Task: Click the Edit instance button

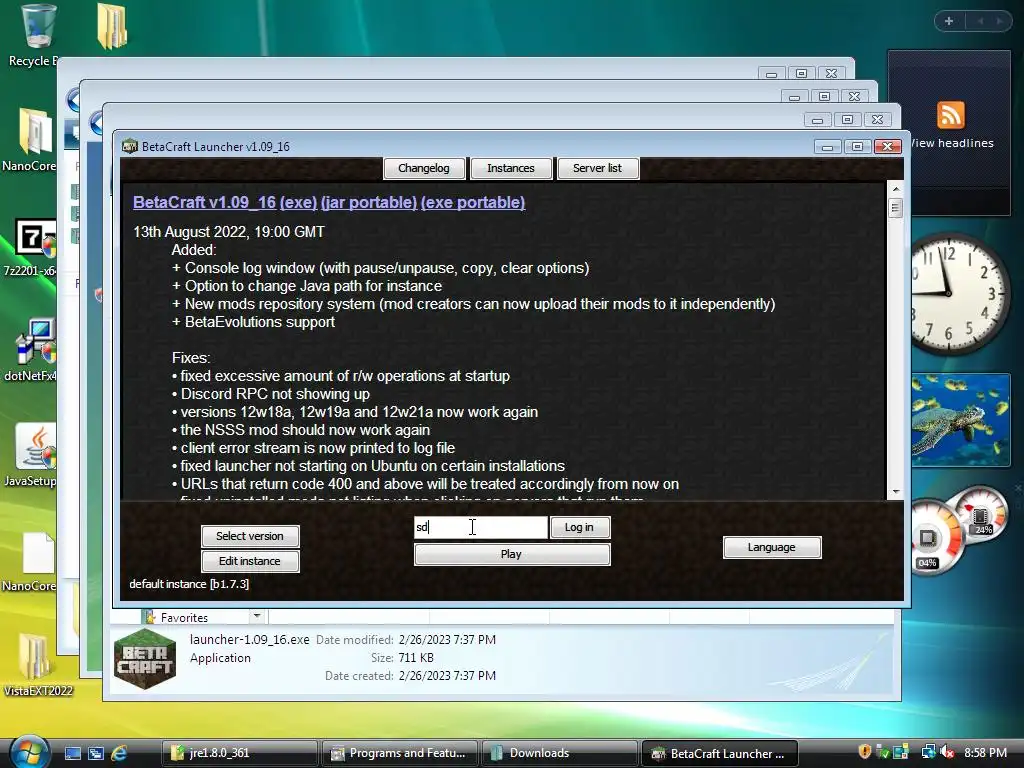Action: 250,561
